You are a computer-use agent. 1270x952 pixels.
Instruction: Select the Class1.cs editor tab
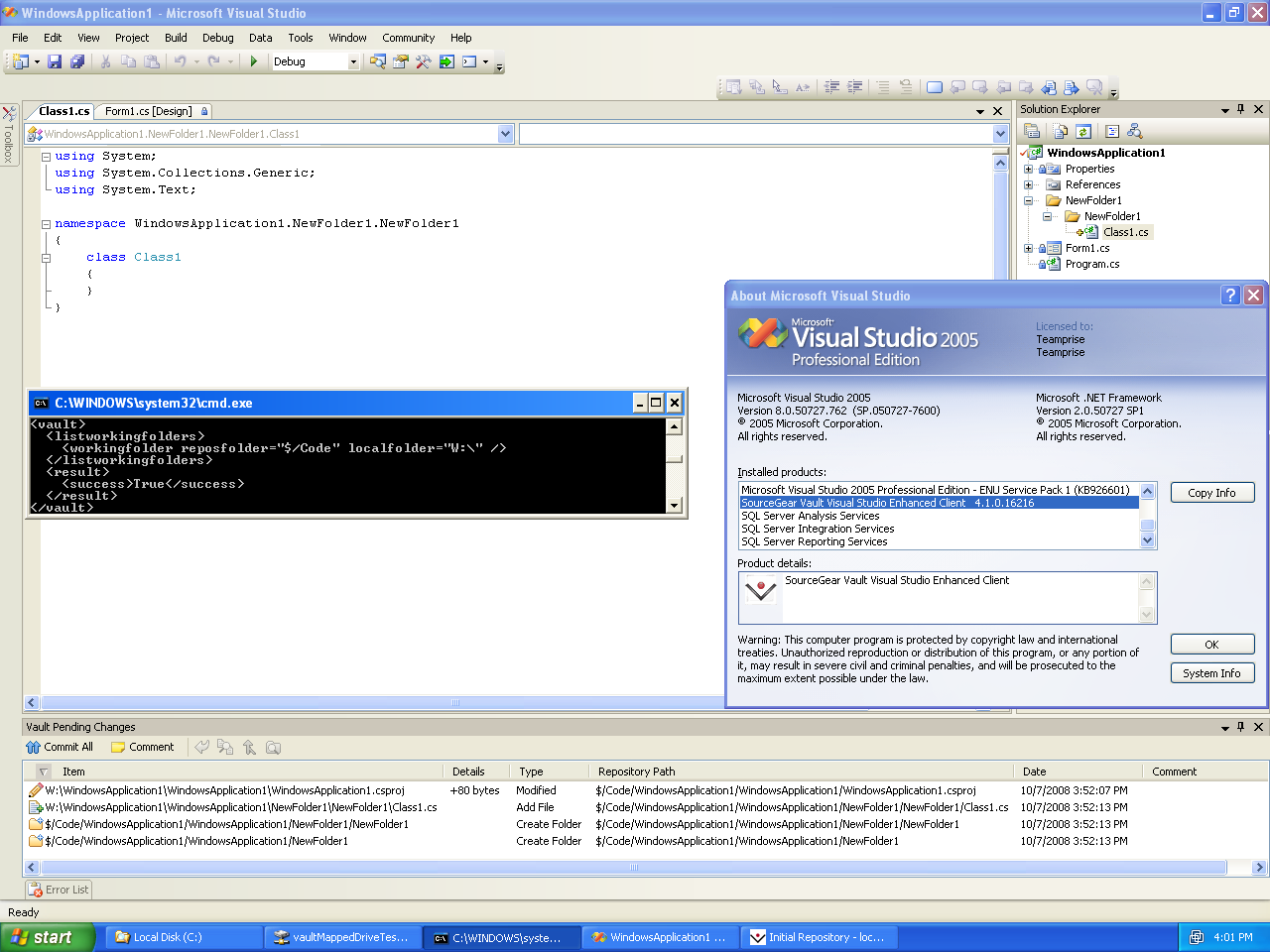tap(63, 111)
